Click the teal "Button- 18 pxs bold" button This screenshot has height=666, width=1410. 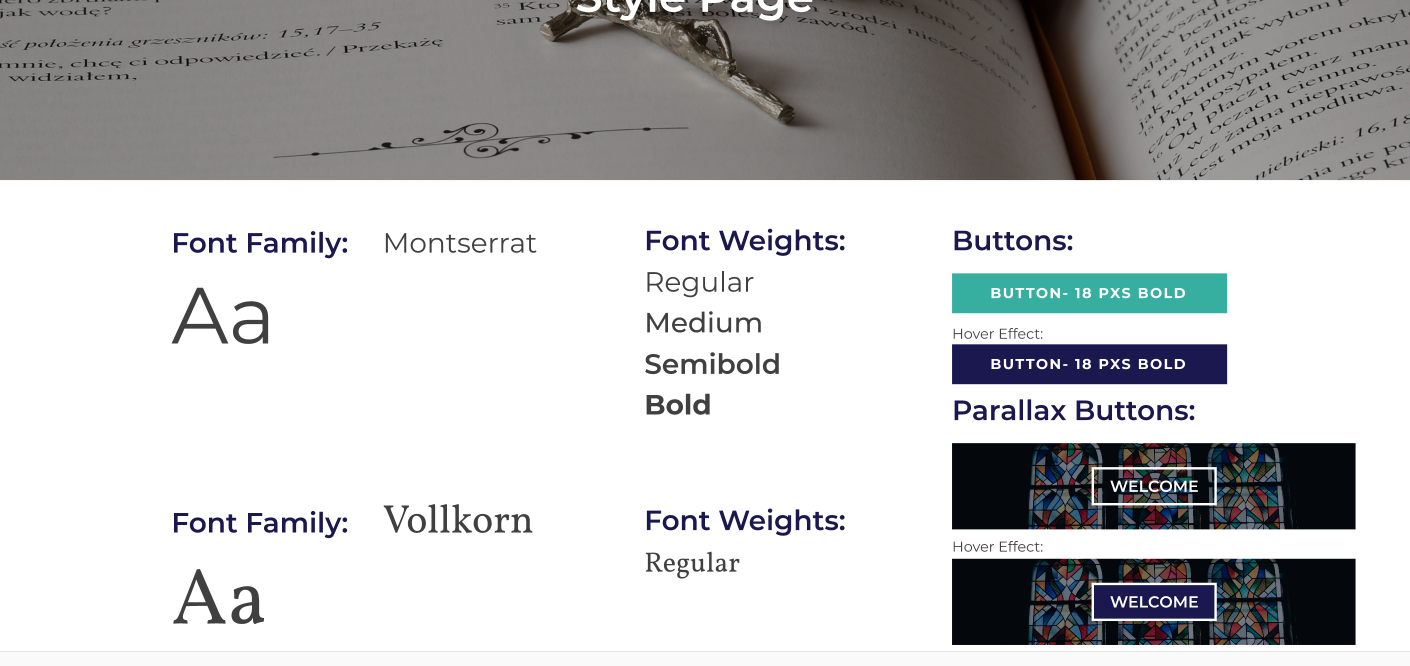point(1089,293)
